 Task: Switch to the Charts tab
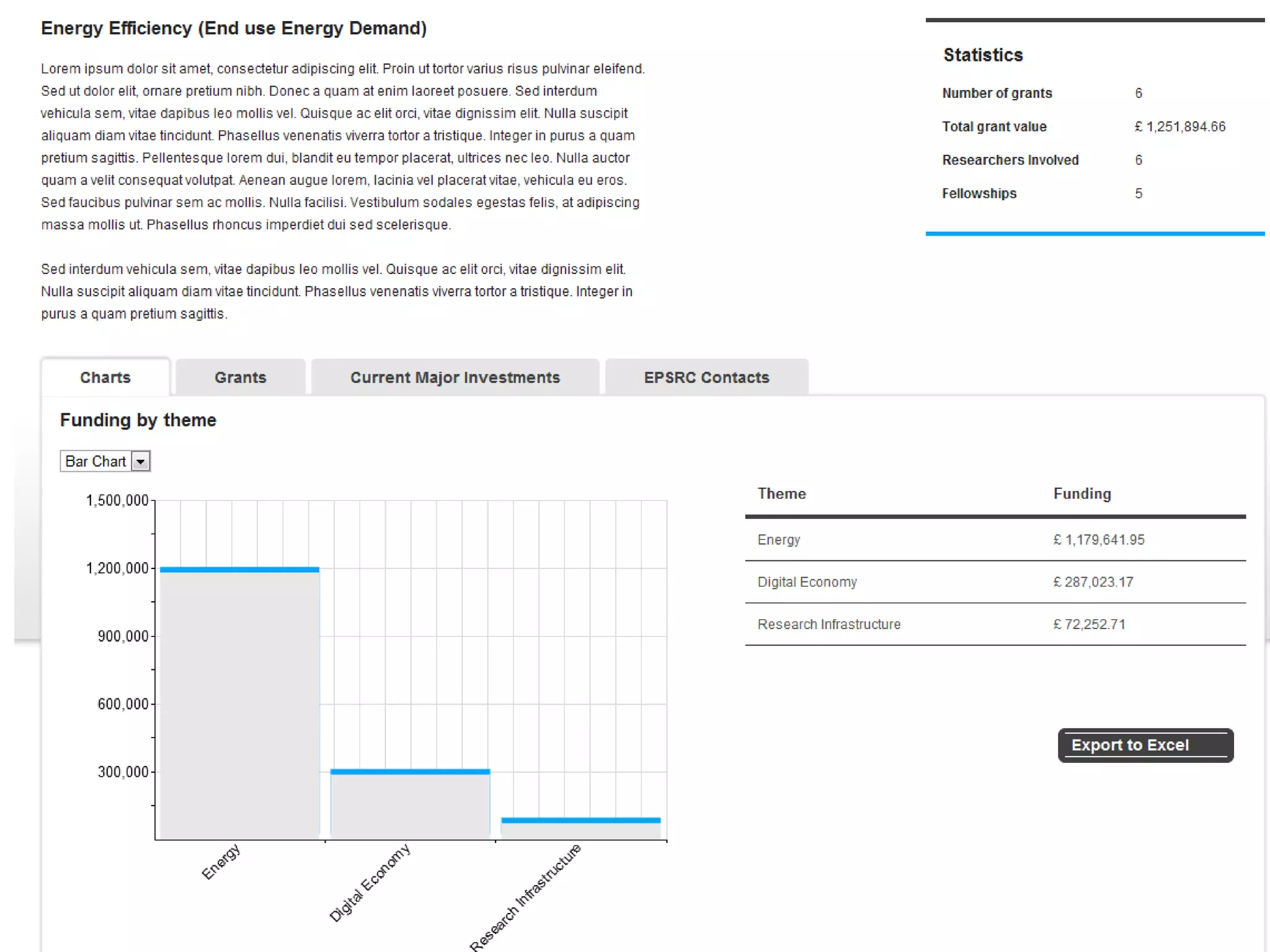[105, 377]
